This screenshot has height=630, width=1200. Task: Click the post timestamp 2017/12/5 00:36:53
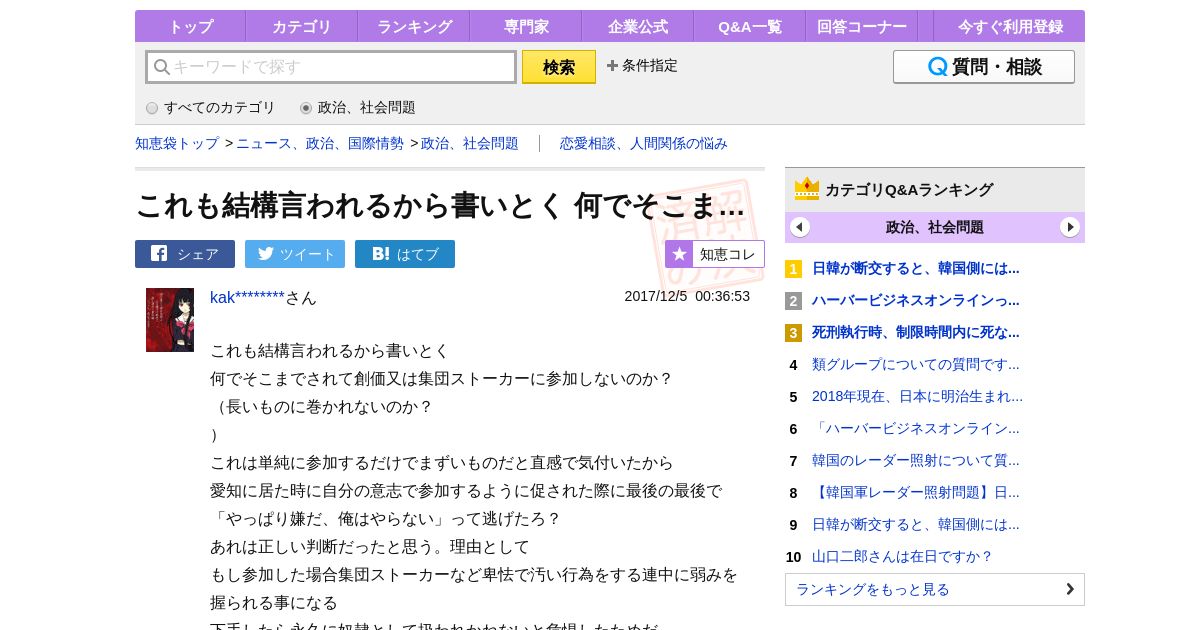pyautogui.click(x=687, y=296)
